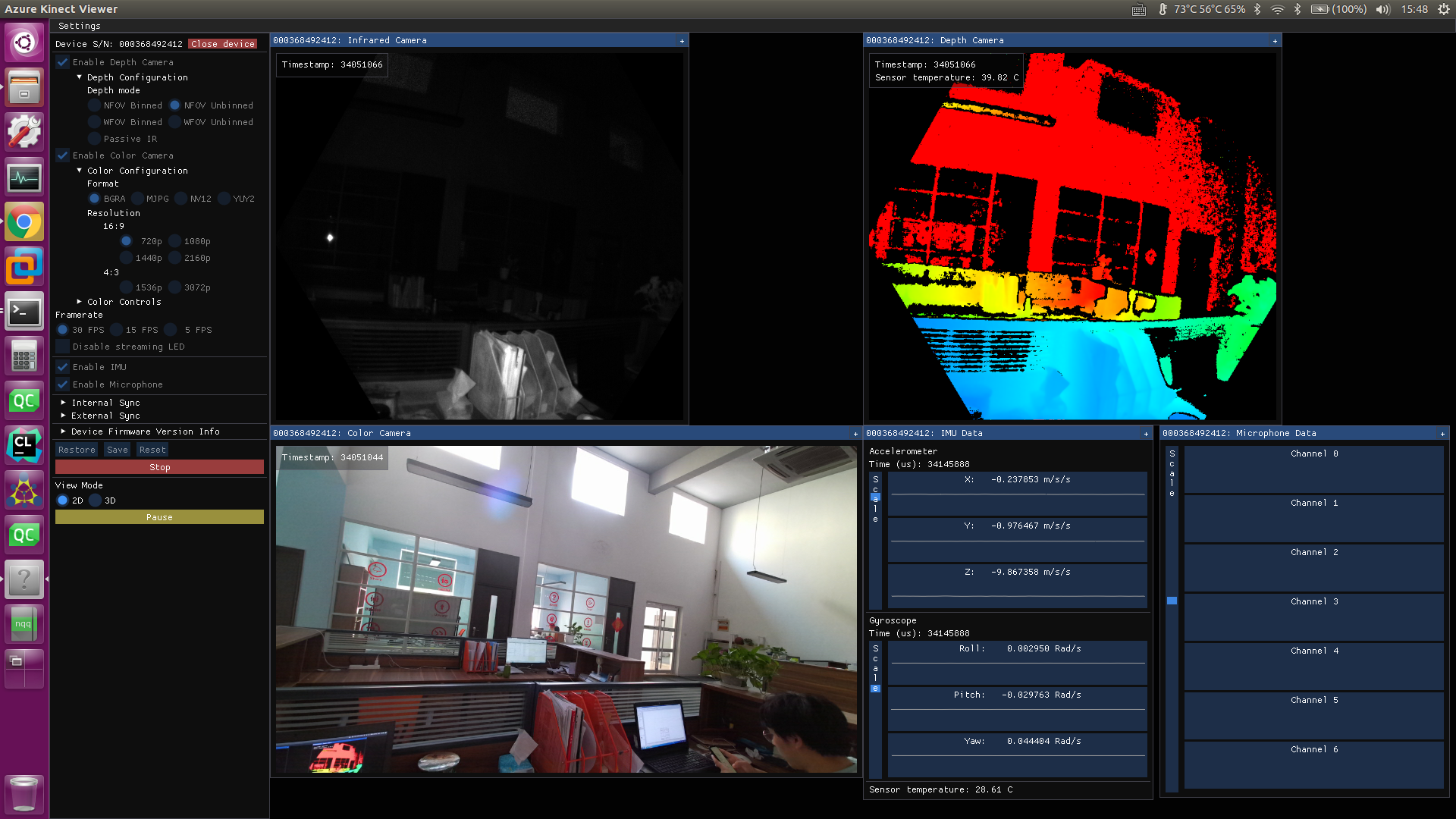The image size is (1456, 819).
Task: Open CLion from the dock
Action: [24, 445]
